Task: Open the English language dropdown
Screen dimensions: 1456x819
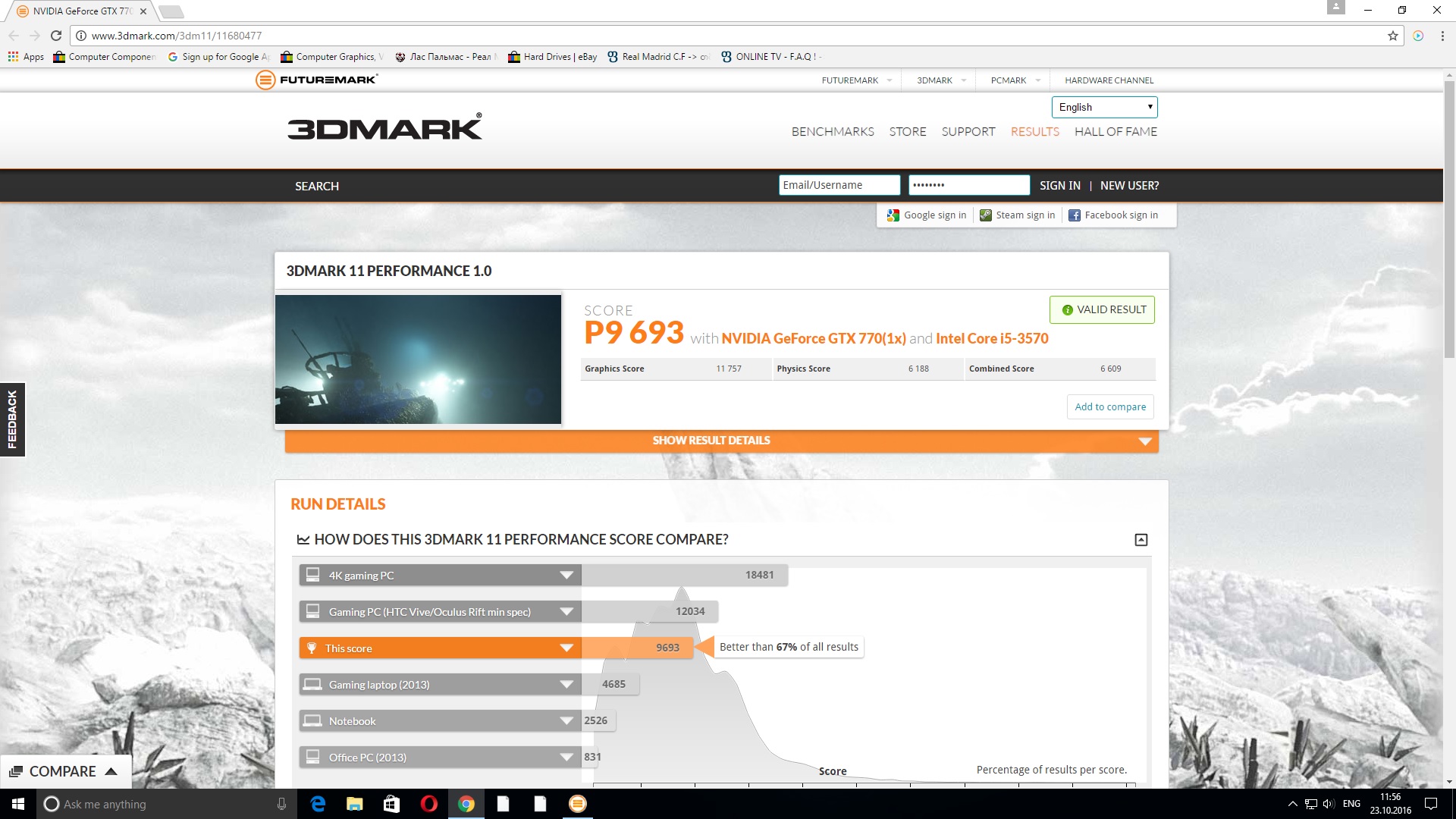Action: pyautogui.click(x=1104, y=107)
